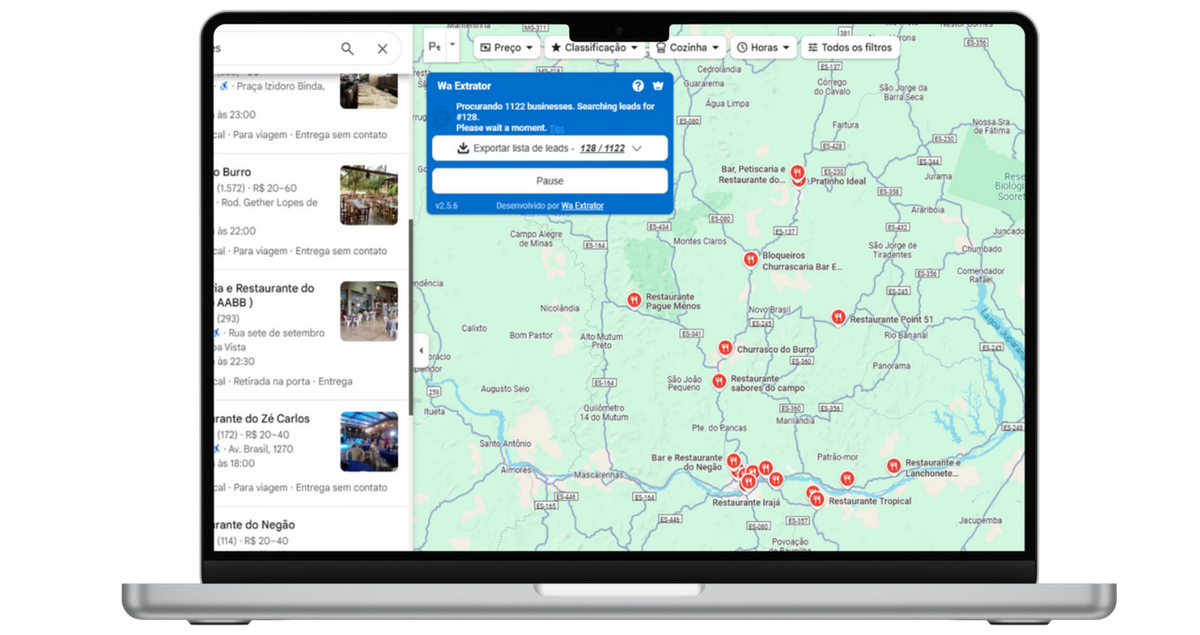Select the Restaurante Tropical map pin
The width and height of the screenshot is (1200, 635).
(x=817, y=499)
